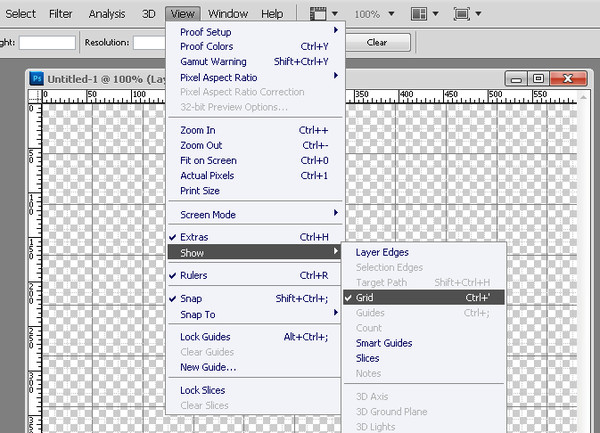Open the Show submenu entry
This screenshot has width=600, height=433.
254,252
